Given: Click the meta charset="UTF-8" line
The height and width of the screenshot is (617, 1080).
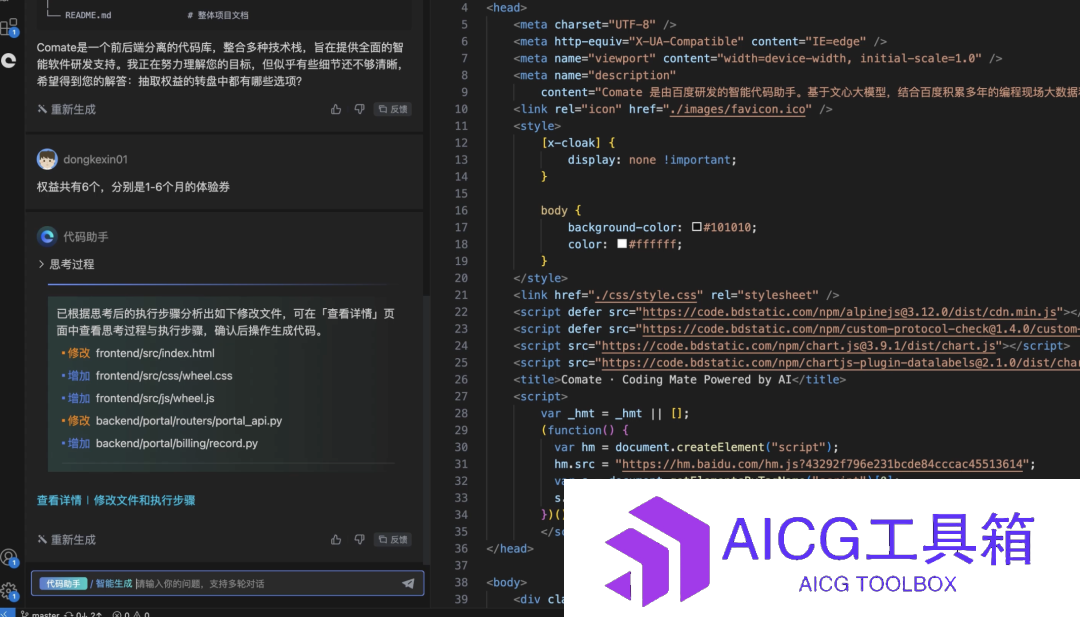Looking at the screenshot, I should pyautogui.click(x=594, y=25).
